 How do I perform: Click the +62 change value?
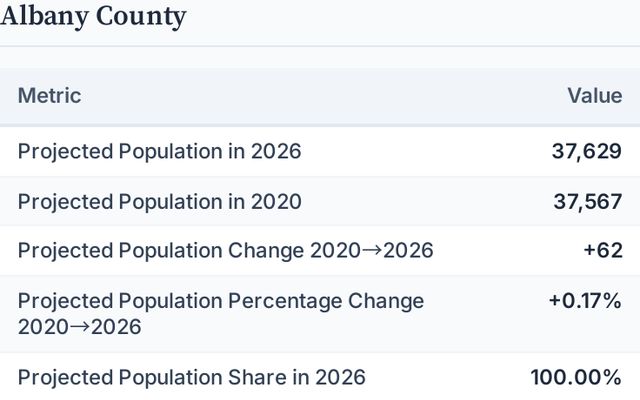point(603,250)
